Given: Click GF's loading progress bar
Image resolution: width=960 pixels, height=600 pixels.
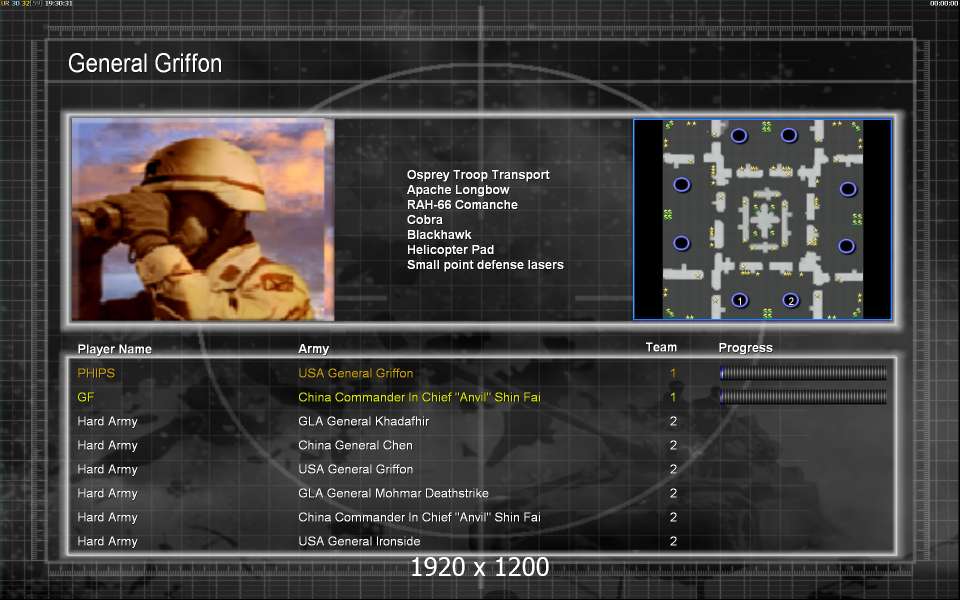Looking at the screenshot, I should tap(803, 397).
